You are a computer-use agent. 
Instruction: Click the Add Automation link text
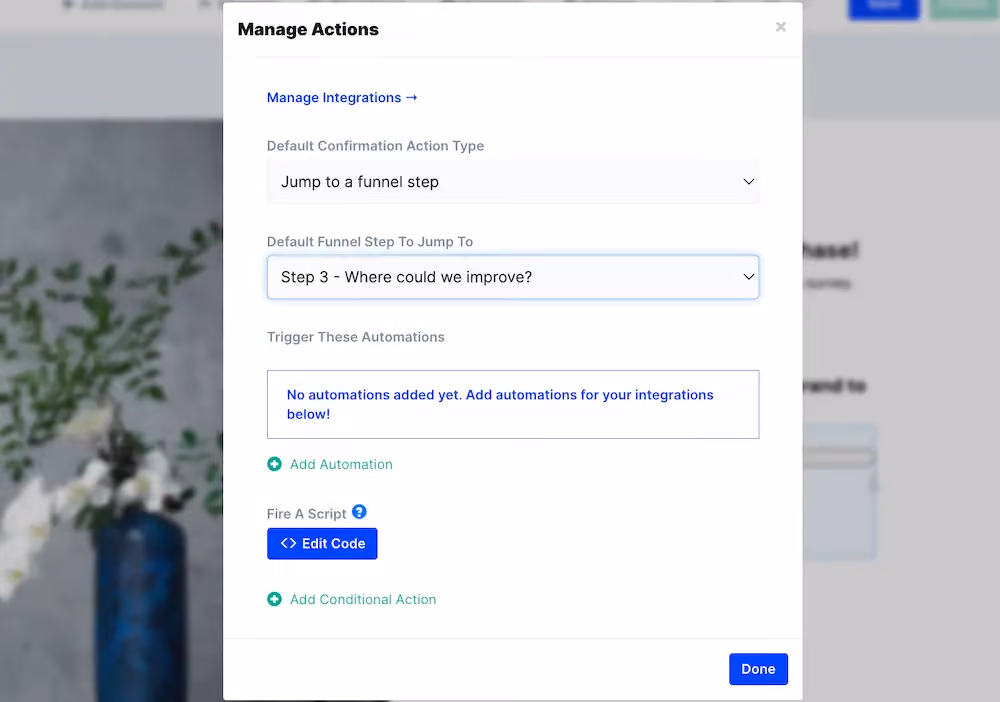pyautogui.click(x=341, y=464)
